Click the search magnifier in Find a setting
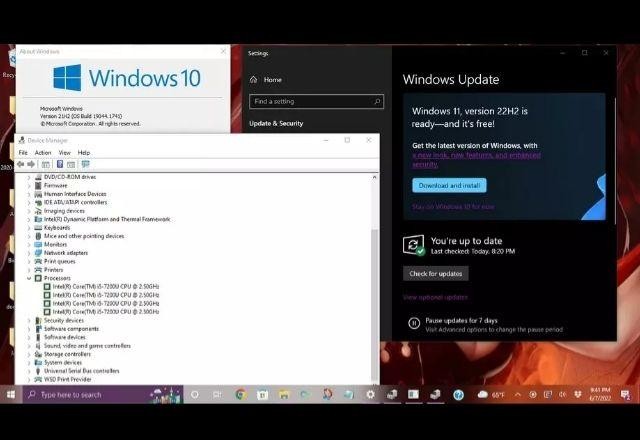This screenshot has height=440, width=640. [x=377, y=101]
